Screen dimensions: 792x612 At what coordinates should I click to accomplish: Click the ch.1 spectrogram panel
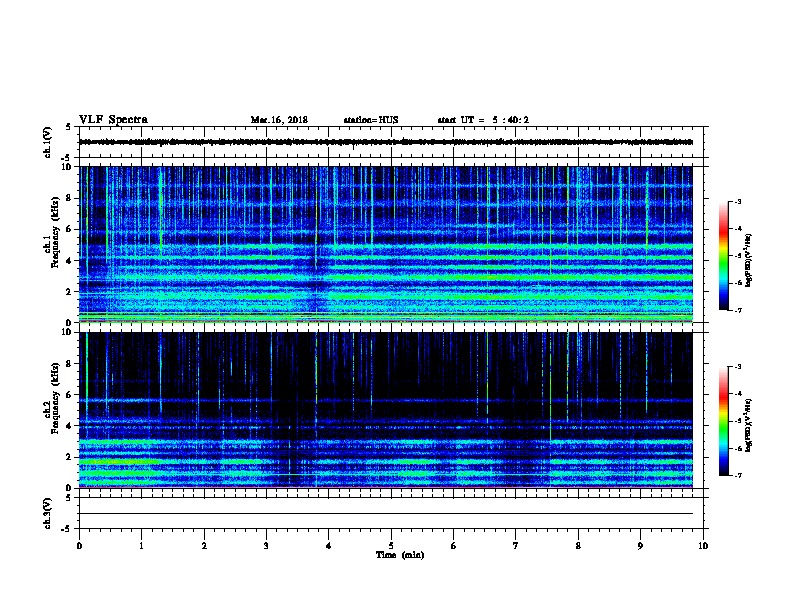[386, 244]
